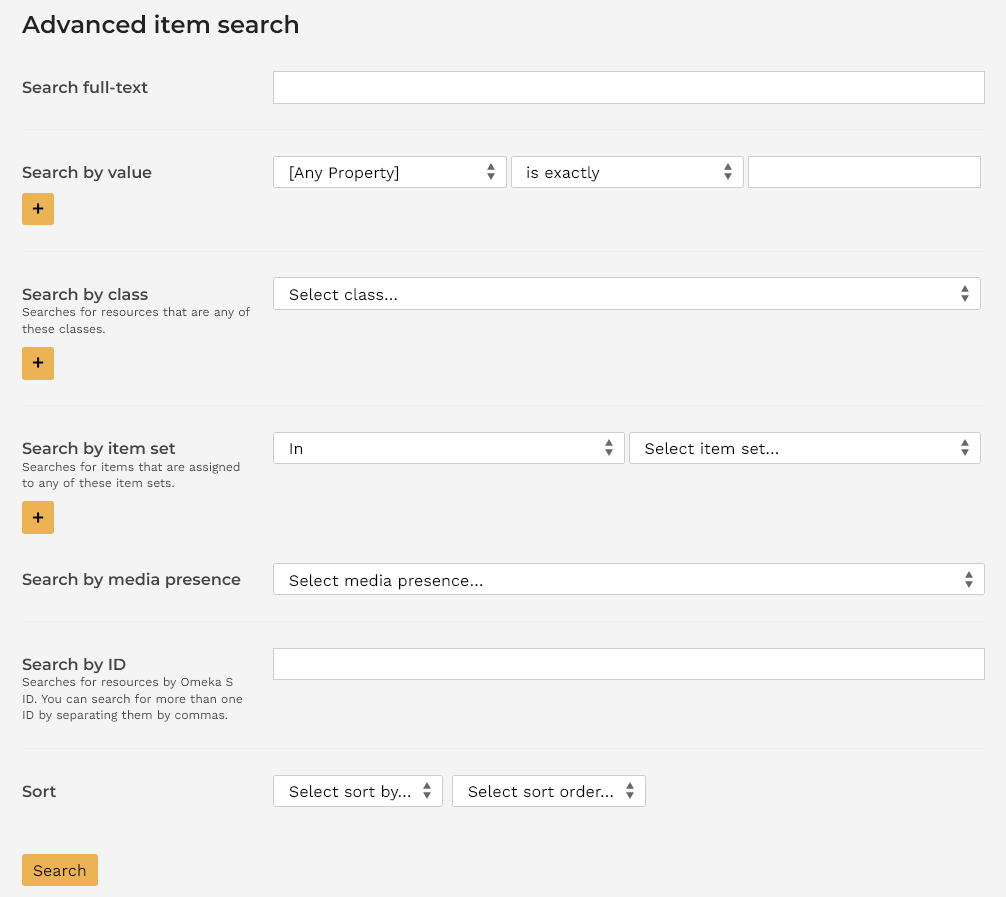
Task: Click the 'Sort' label
Action: click(x=39, y=791)
